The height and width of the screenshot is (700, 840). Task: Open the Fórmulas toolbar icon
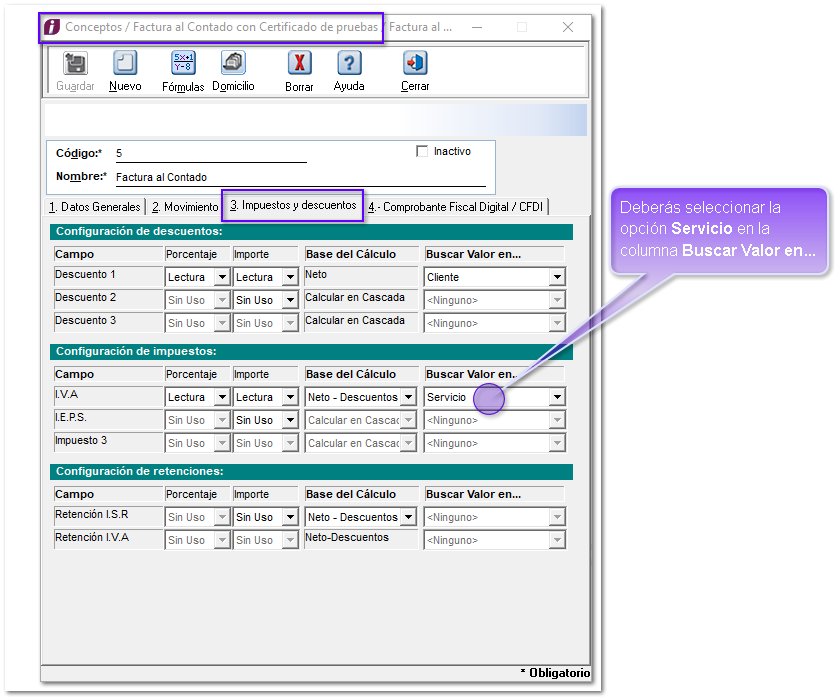coord(183,64)
